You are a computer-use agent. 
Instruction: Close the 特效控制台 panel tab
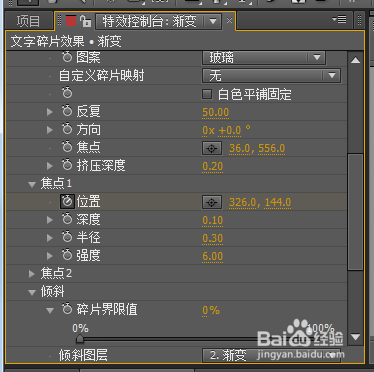click(x=229, y=21)
